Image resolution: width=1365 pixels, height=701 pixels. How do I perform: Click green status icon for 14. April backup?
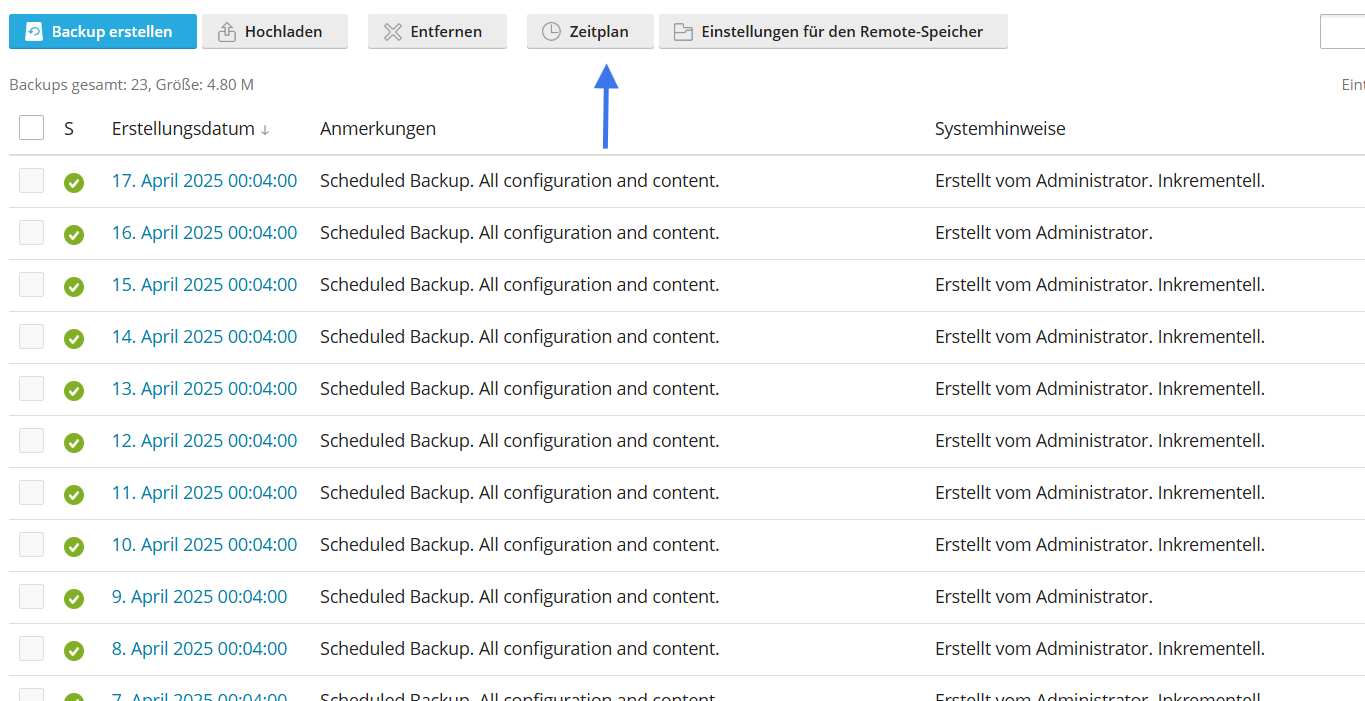click(x=74, y=339)
